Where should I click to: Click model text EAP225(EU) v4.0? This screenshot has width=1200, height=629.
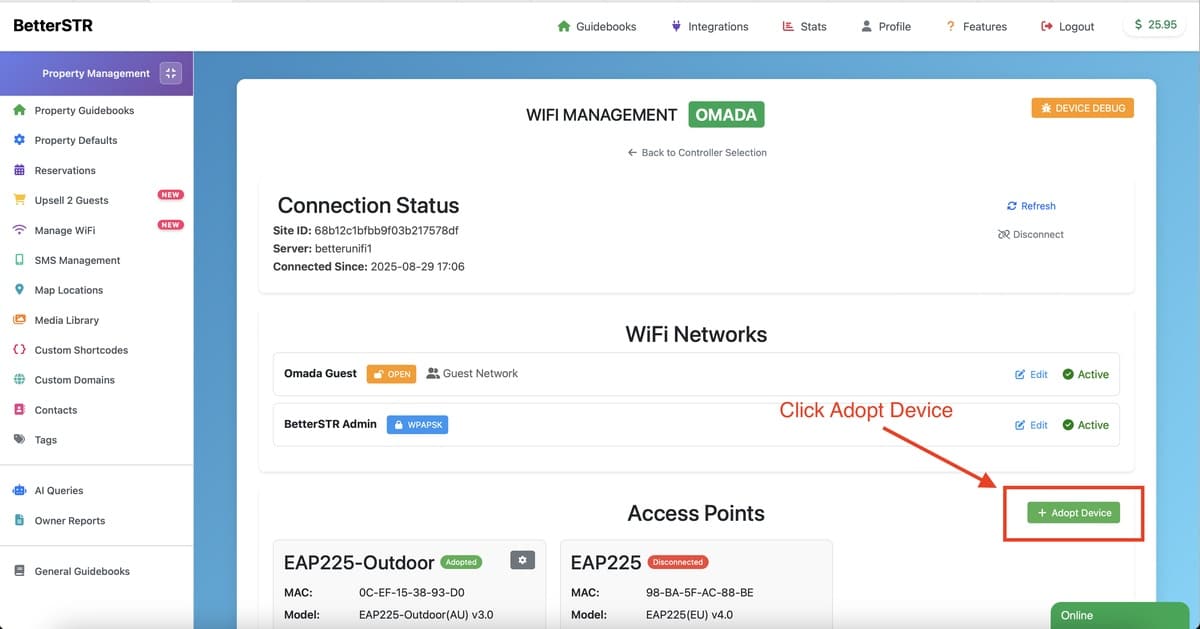690,614
